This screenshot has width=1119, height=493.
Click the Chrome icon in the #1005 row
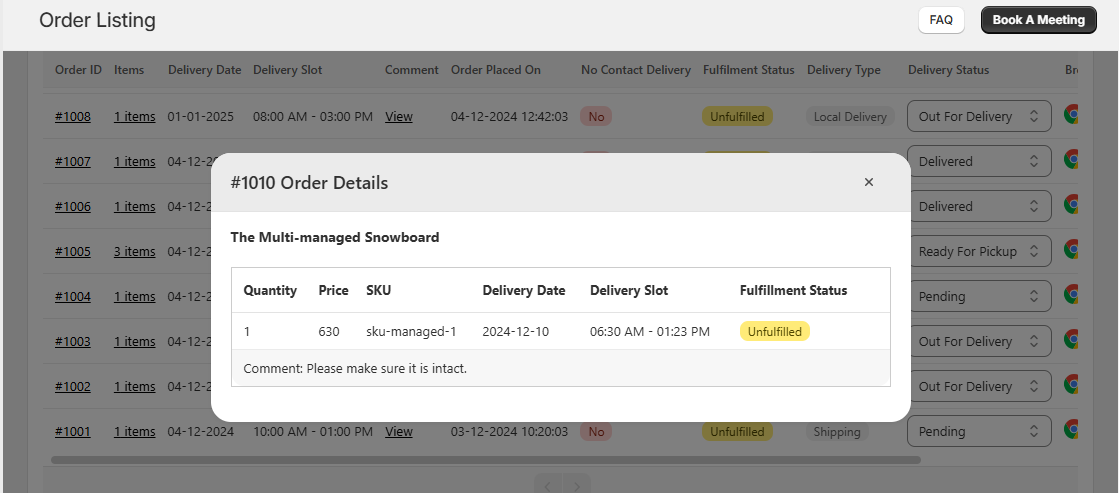point(1071,251)
